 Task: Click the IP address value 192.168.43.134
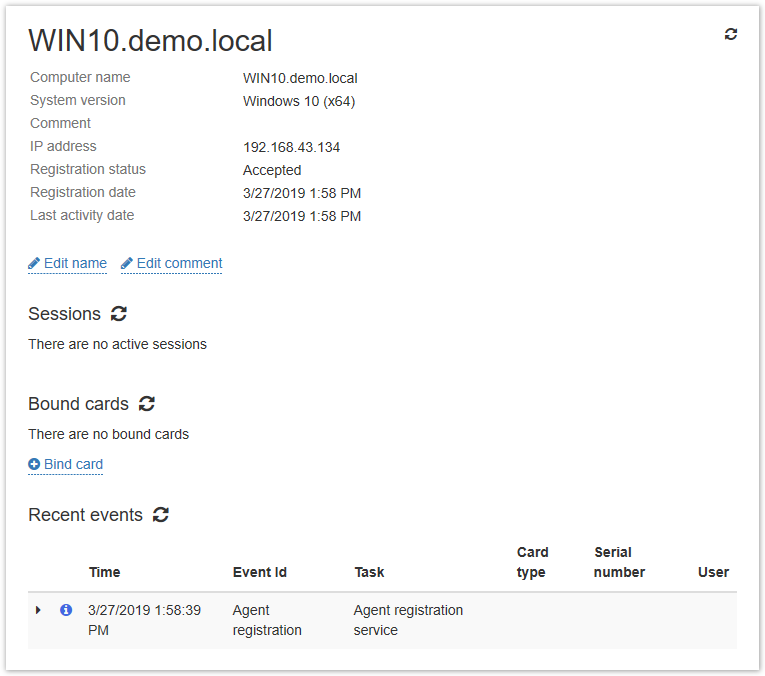(x=291, y=147)
